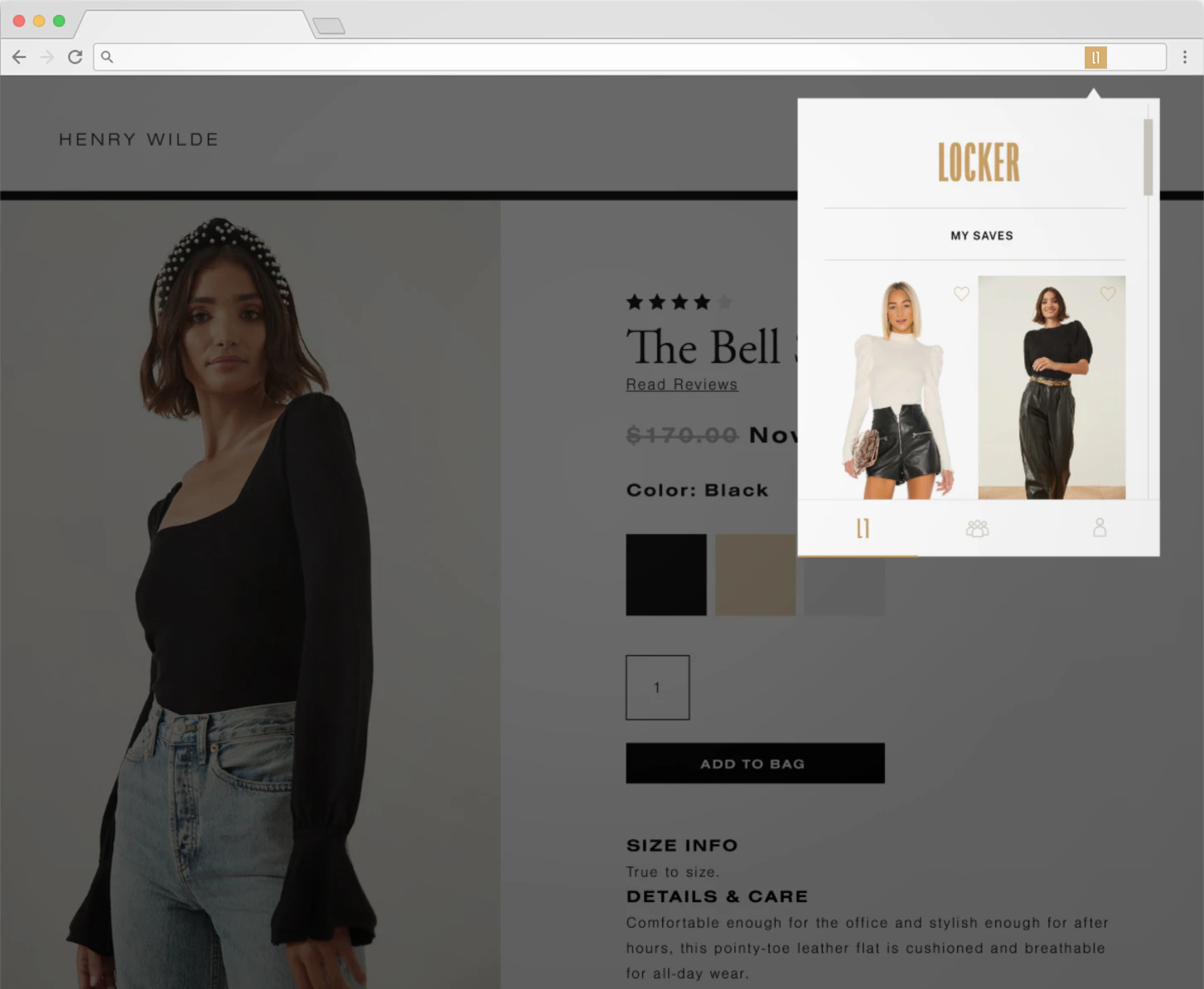
Task: Click the Locker extension icon in toolbar
Action: pyautogui.click(x=1095, y=57)
